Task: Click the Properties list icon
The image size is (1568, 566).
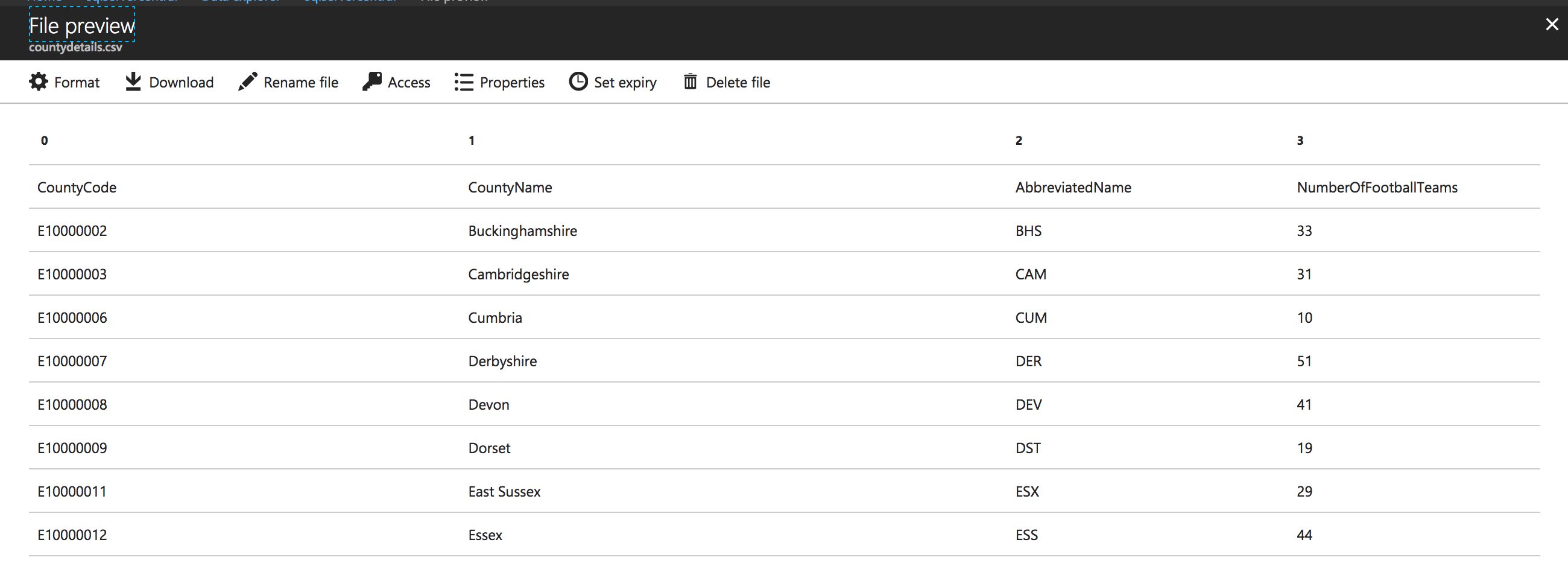Action: point(463,81)
